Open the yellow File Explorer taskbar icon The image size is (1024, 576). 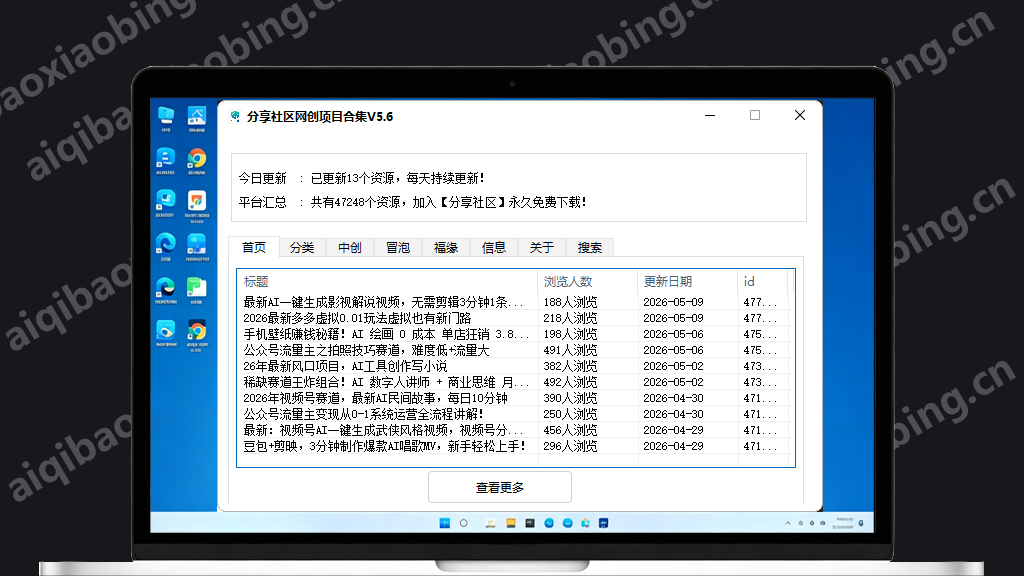[x=511, y=523]
